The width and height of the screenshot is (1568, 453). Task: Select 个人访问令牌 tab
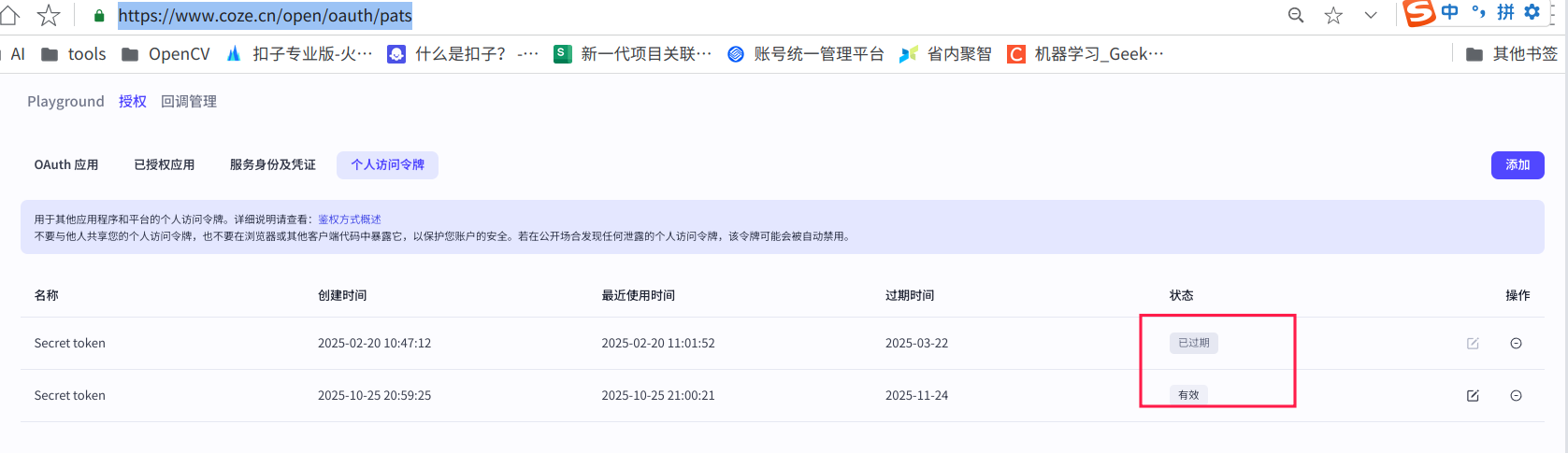pos(387,164)
